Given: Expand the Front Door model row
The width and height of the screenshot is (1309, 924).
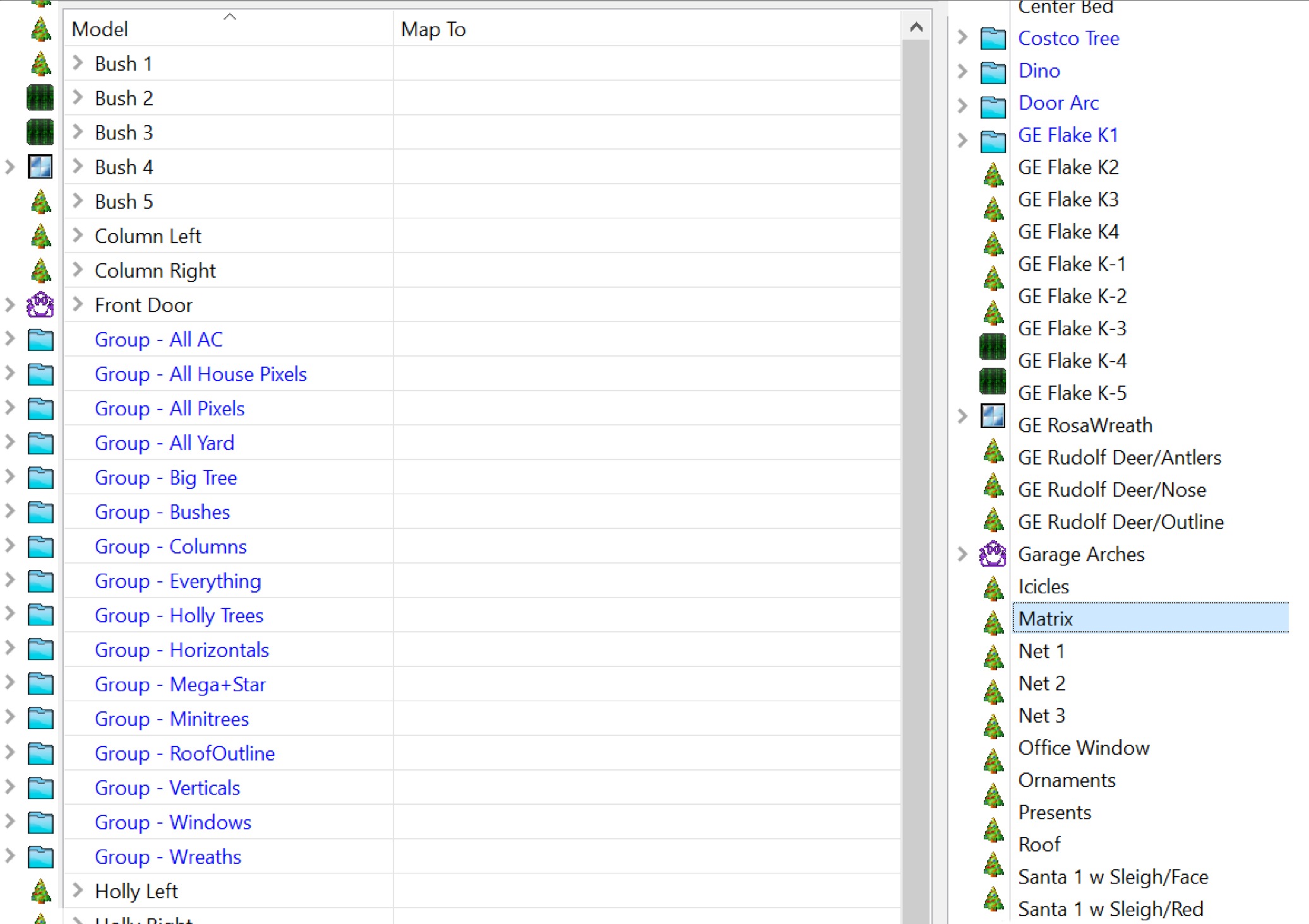Looking at the screenshot, I should [78, 304].
